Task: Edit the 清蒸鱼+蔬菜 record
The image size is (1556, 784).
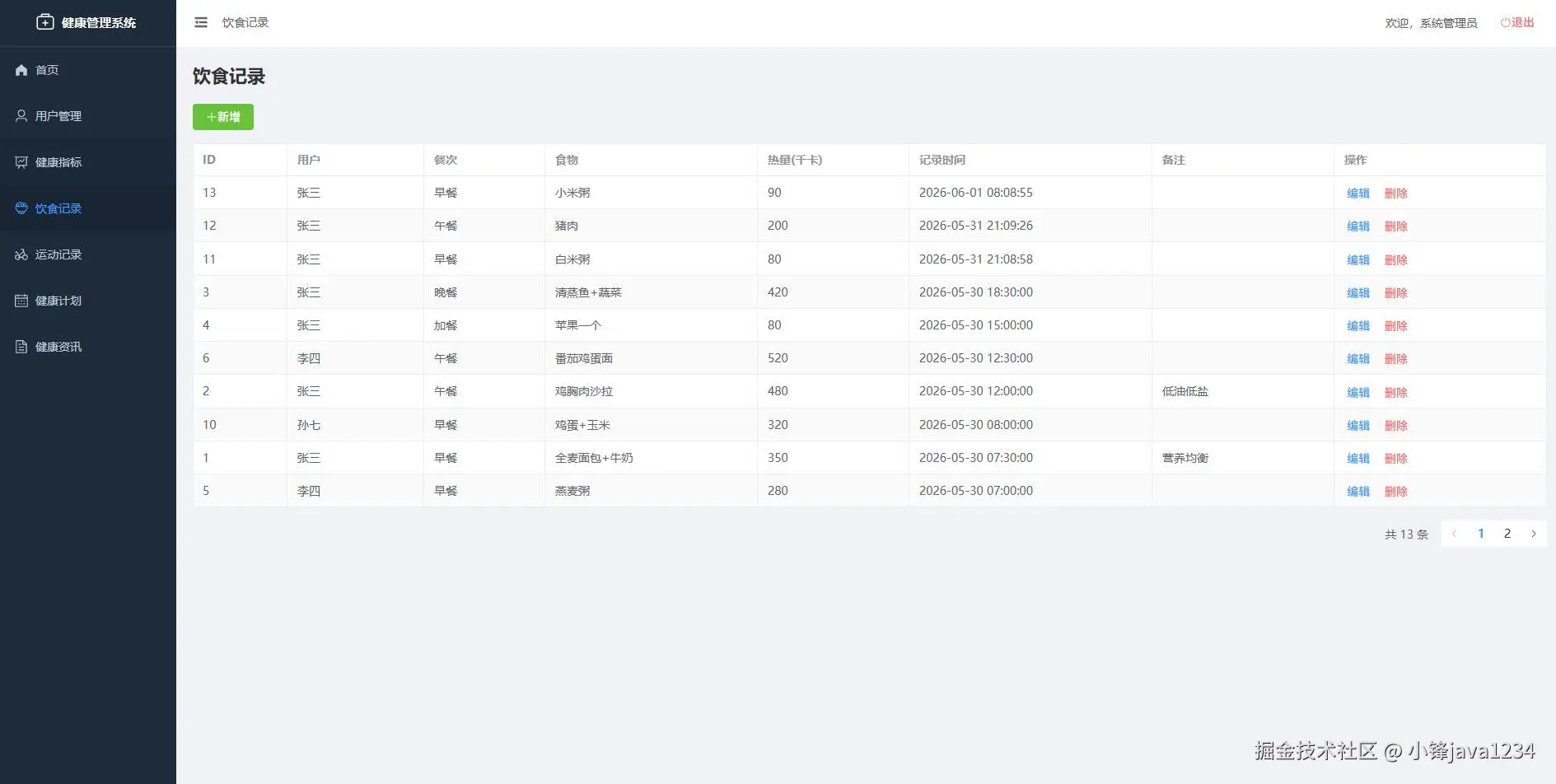Action: point(1358,293)
